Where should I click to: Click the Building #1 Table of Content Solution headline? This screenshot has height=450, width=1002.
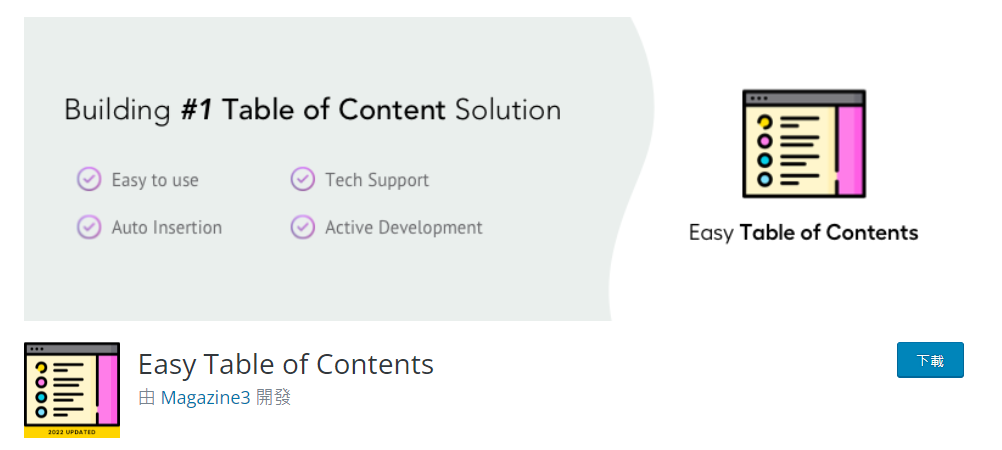pos(312,111)
